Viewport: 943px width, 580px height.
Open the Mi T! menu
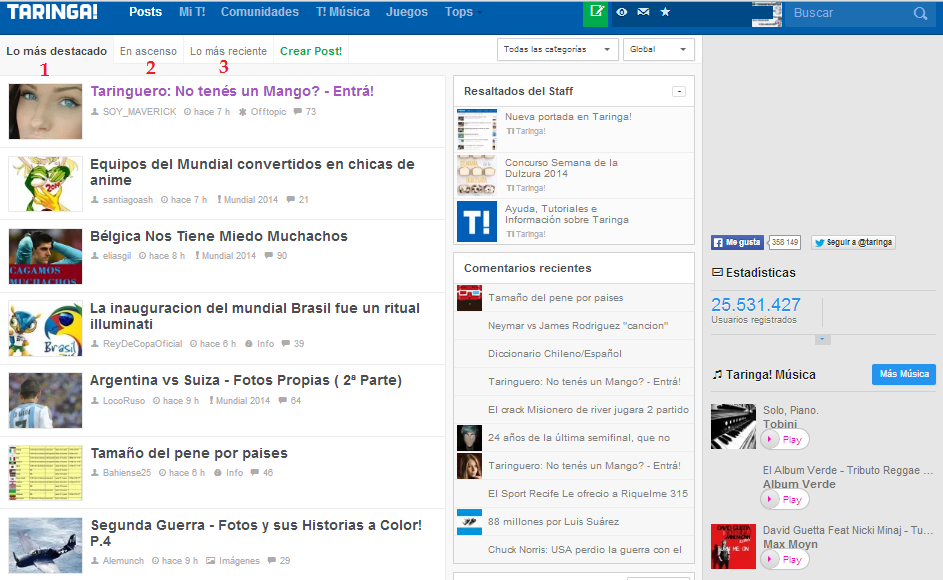tap(192, 12)
